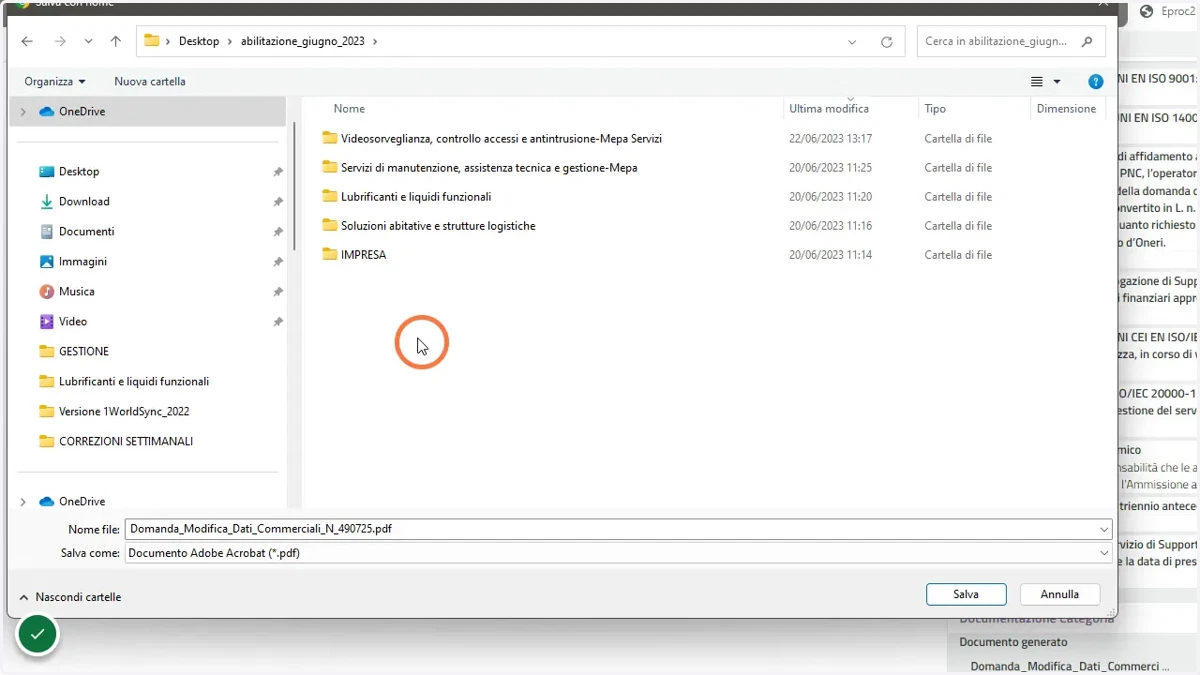Screen dimensions: 1200x675
Task: Click the pin icon next to Documenti
Action: point(278,232)
